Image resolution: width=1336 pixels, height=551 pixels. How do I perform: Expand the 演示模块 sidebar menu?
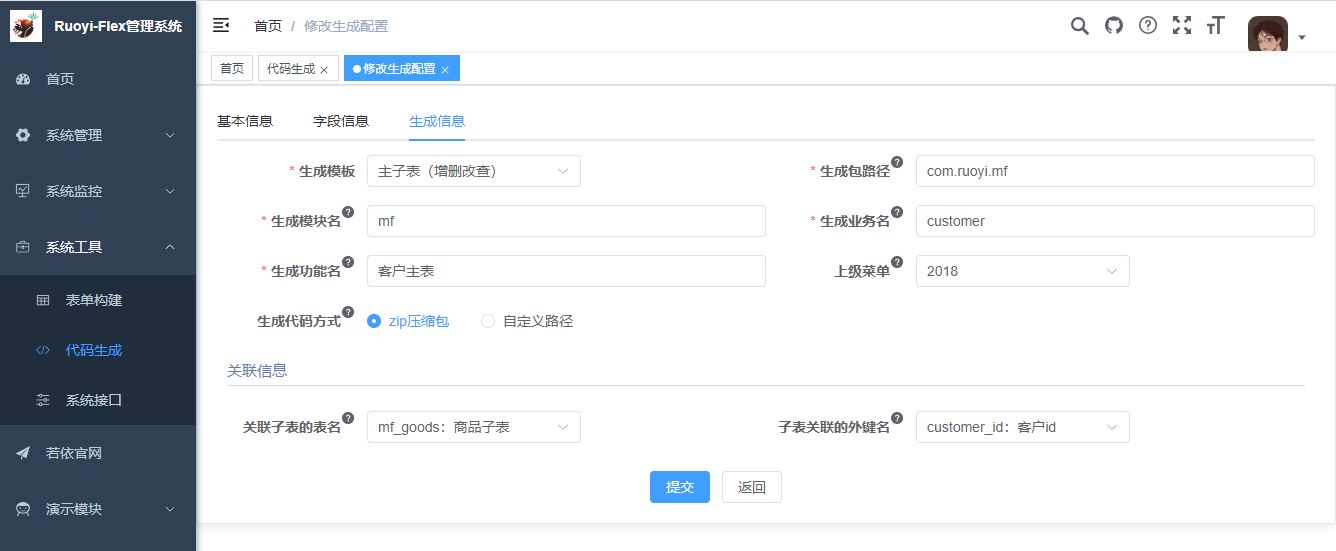coord(98,509)
